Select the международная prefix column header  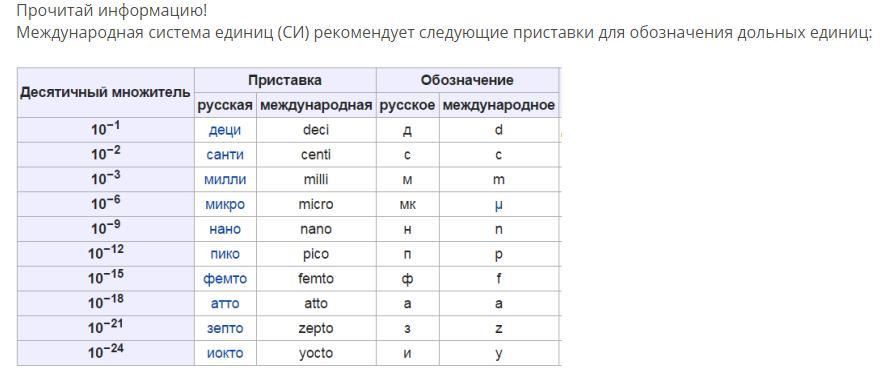(x=316, y=105)
